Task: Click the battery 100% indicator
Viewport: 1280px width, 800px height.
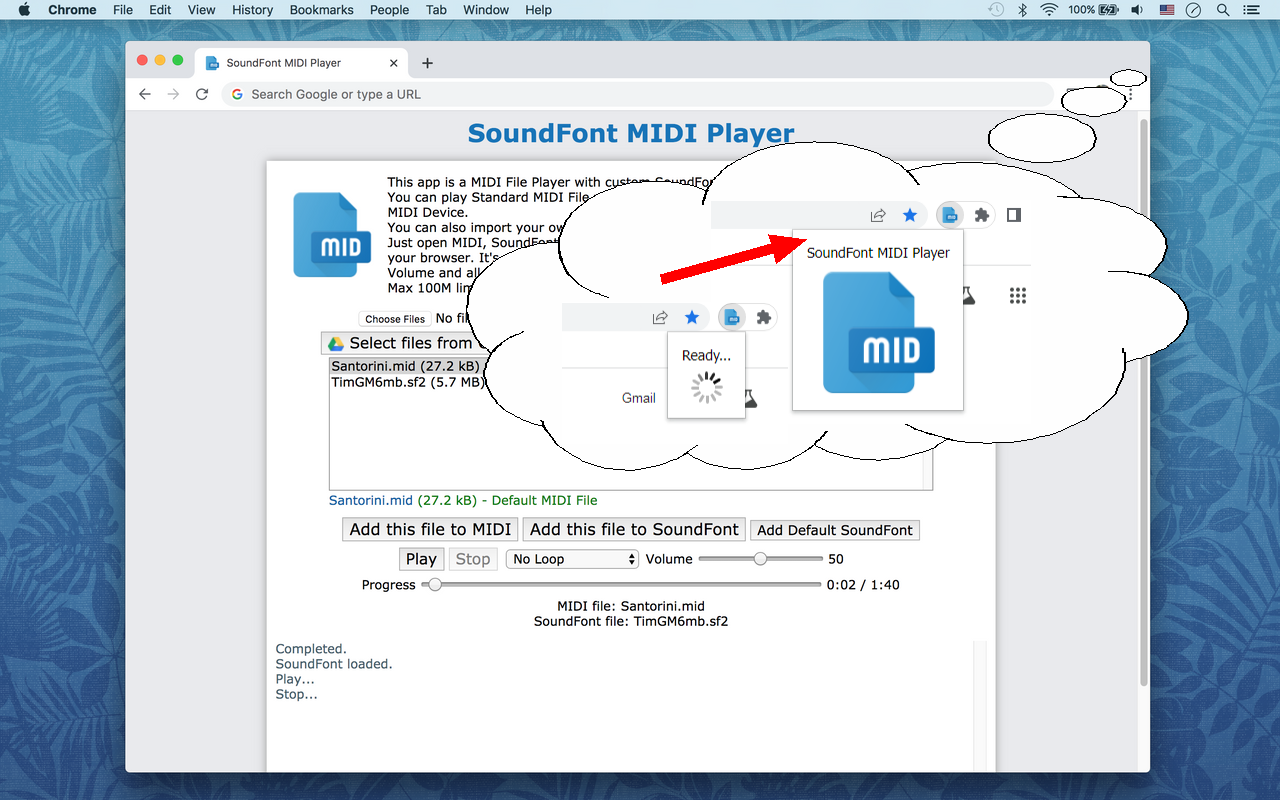Action: tap(1093, 10)
